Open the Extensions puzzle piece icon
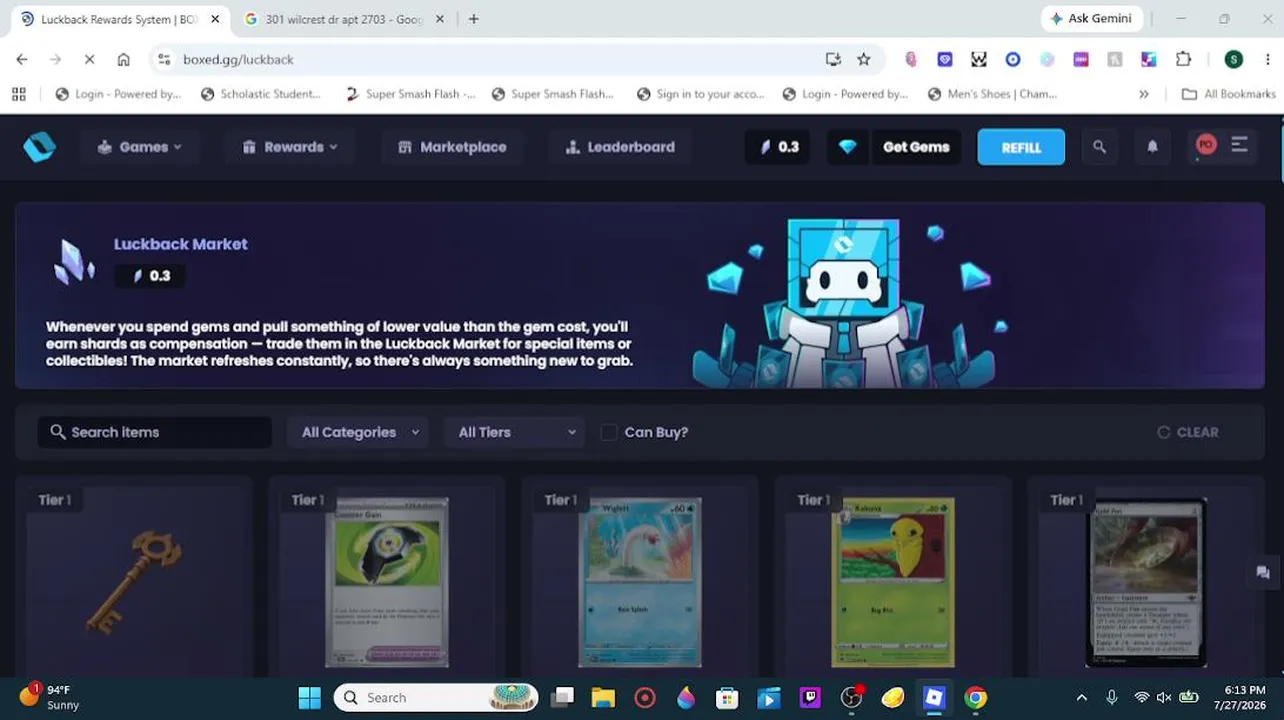 click(1183, 60)
